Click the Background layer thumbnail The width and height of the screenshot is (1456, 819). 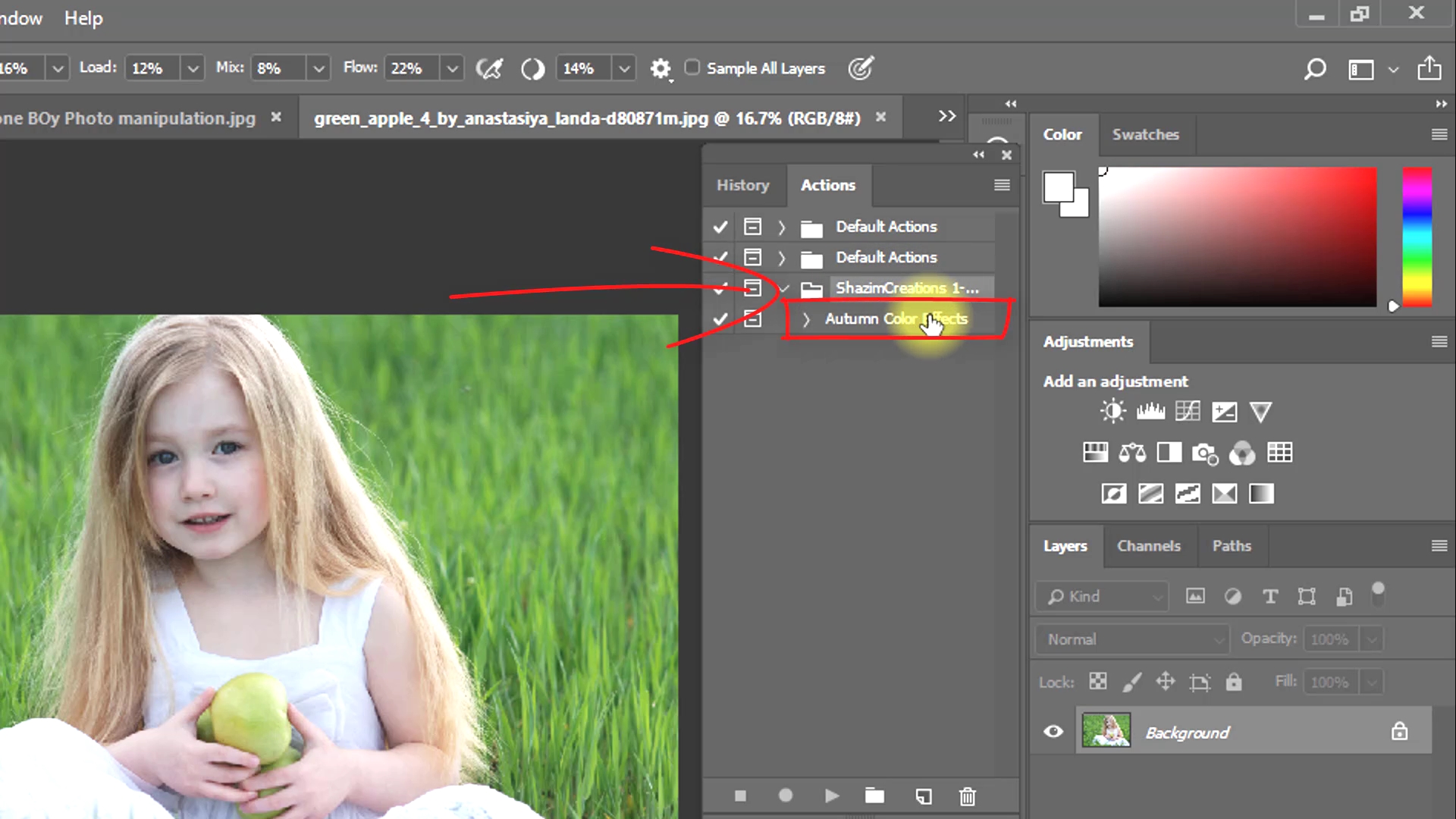(x=1106, y=731)
